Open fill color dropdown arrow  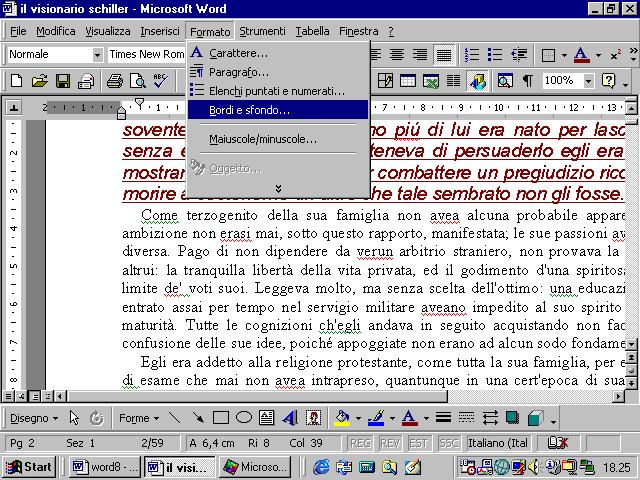point(358,418)
